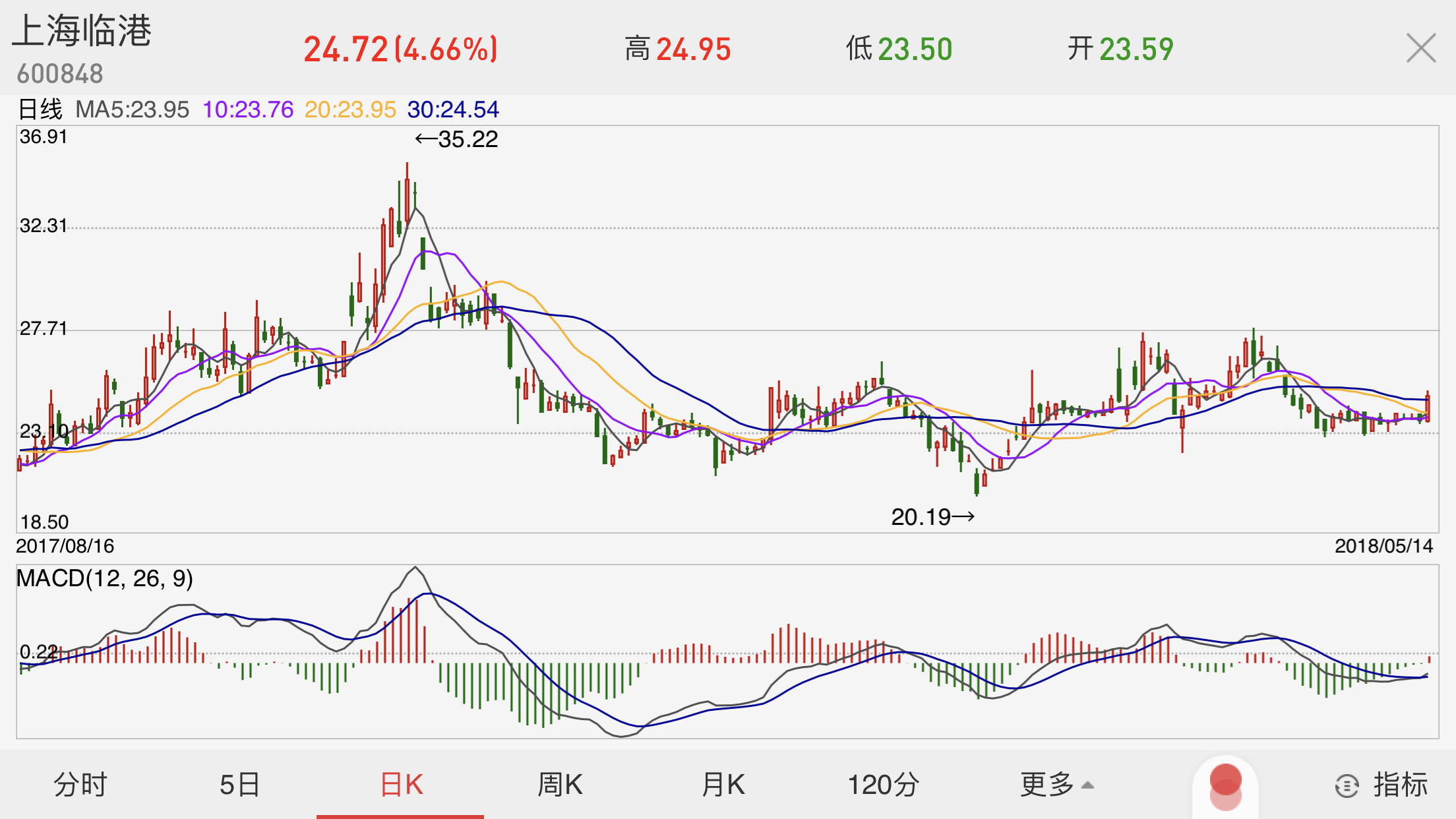This screenshot has width=1456, height=819.
Task: Switch to the 120分 chart tab
Action: pyautogui.click(x=884, y=785)
